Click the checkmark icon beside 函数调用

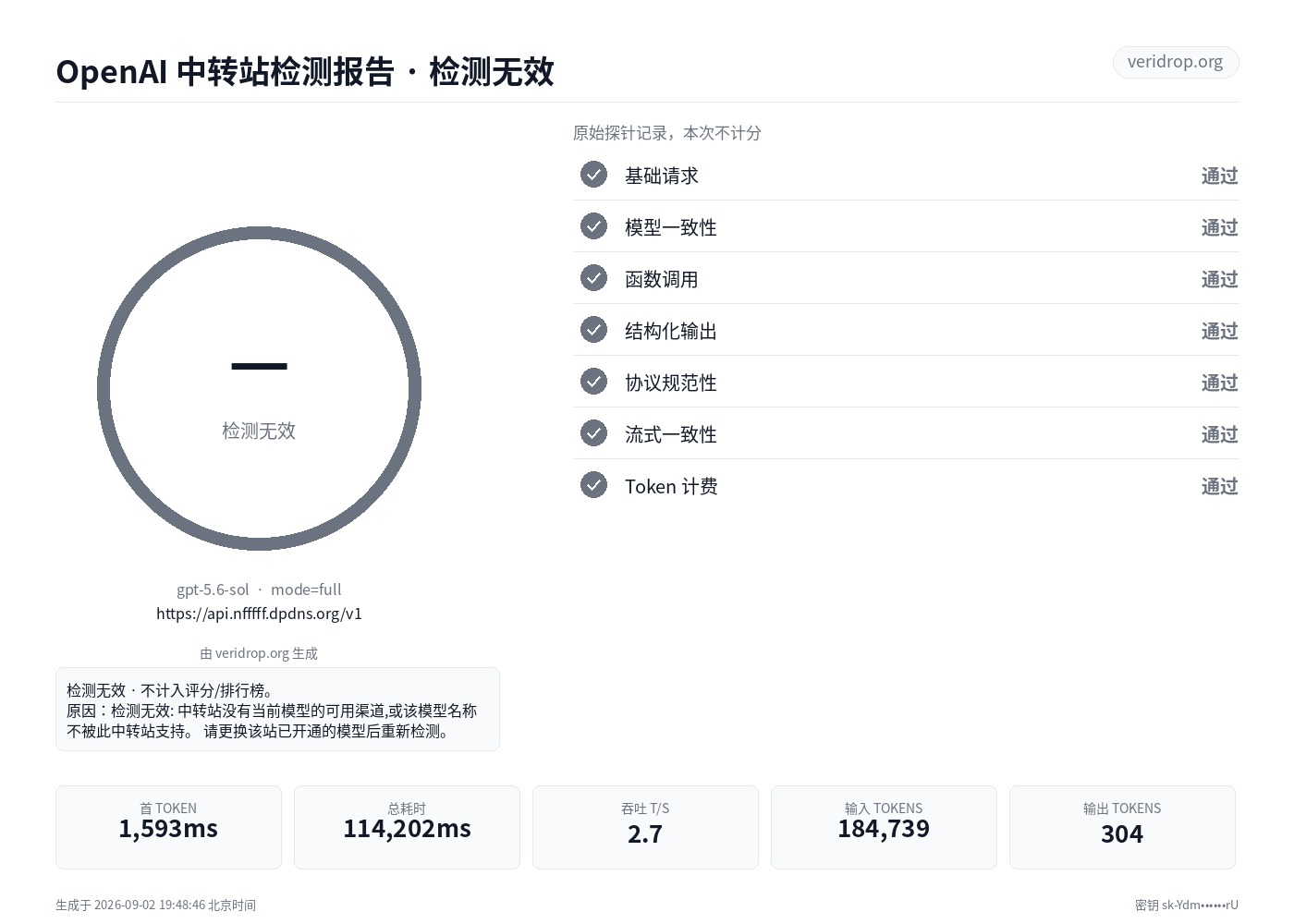pyautogui.click(x=593, y=278)
